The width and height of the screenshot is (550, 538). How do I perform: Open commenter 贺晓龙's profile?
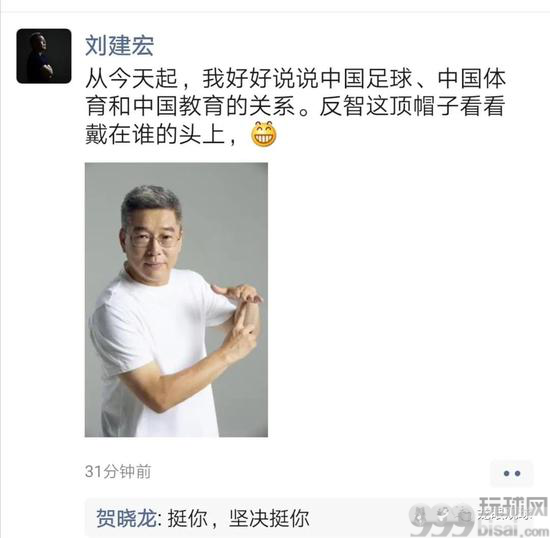(x=126, y=518)
